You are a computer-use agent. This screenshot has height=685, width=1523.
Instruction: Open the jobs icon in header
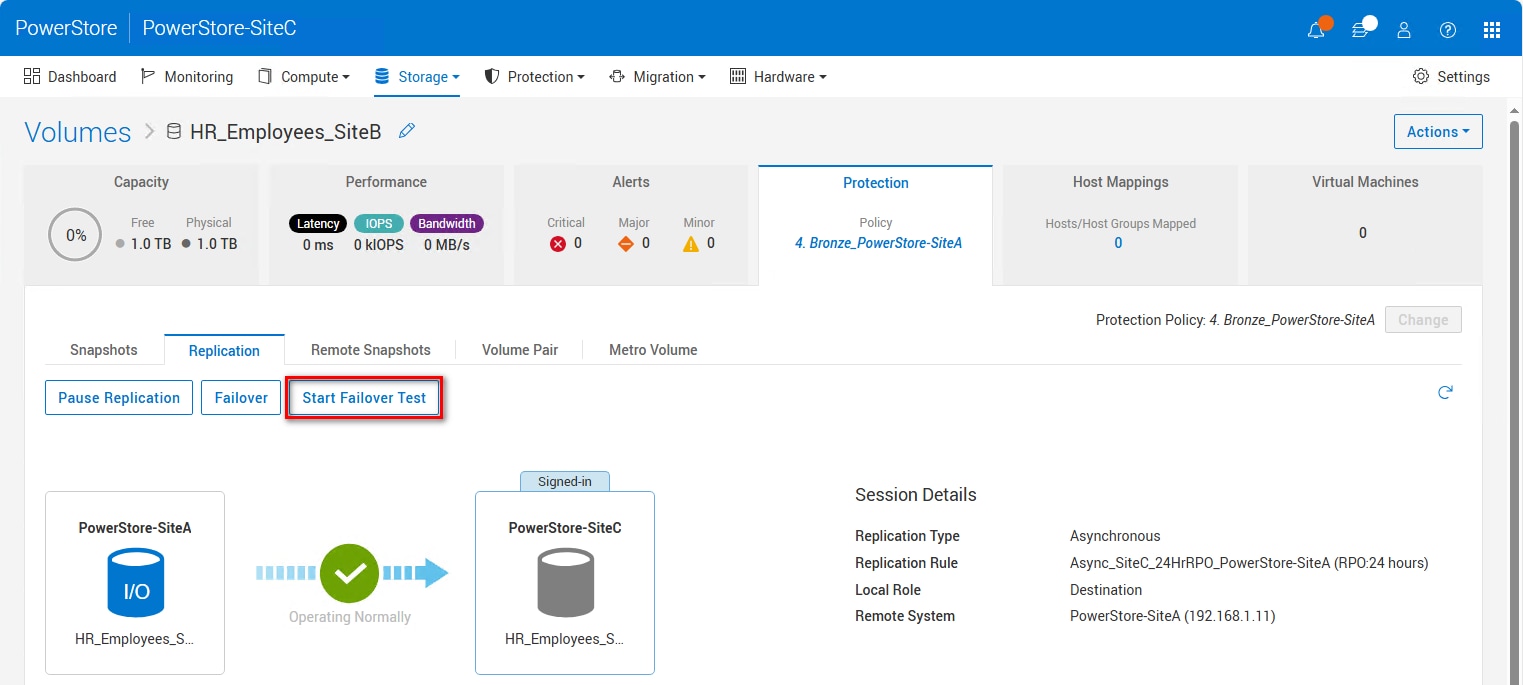(x=1360, y=30)
